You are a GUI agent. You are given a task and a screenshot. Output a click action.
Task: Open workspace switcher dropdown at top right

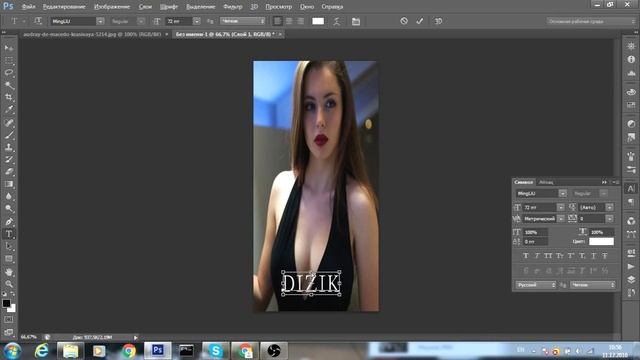[591, 21]
